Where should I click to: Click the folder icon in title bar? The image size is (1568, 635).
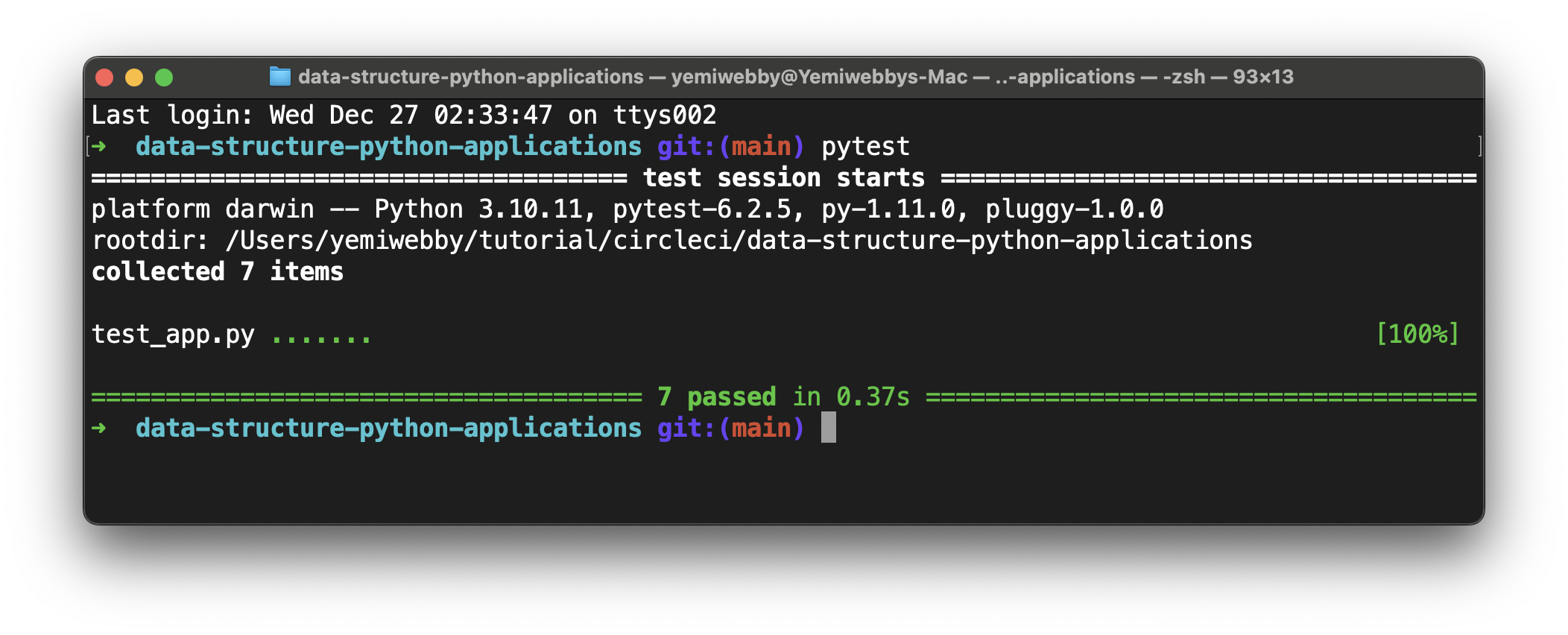pyautogui.click(x=279, y=76)
